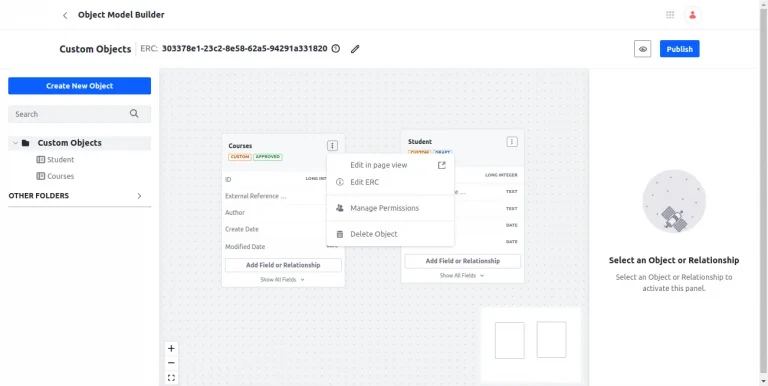Screen dimensions: 768x386
Task: Close the Courses card kebab menu
Action: tap(332, 145)
